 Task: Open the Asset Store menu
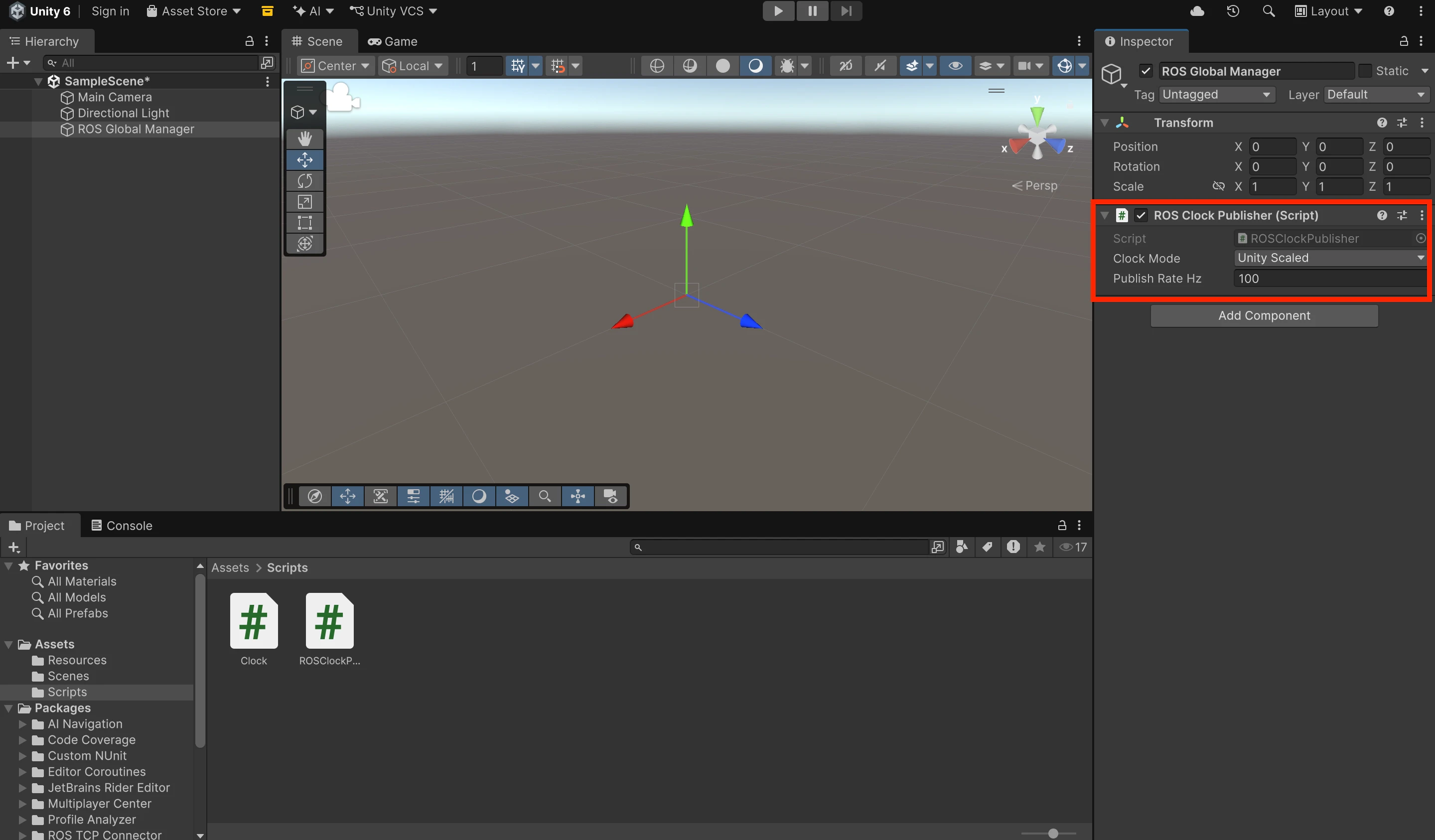[x=194, y=11]
